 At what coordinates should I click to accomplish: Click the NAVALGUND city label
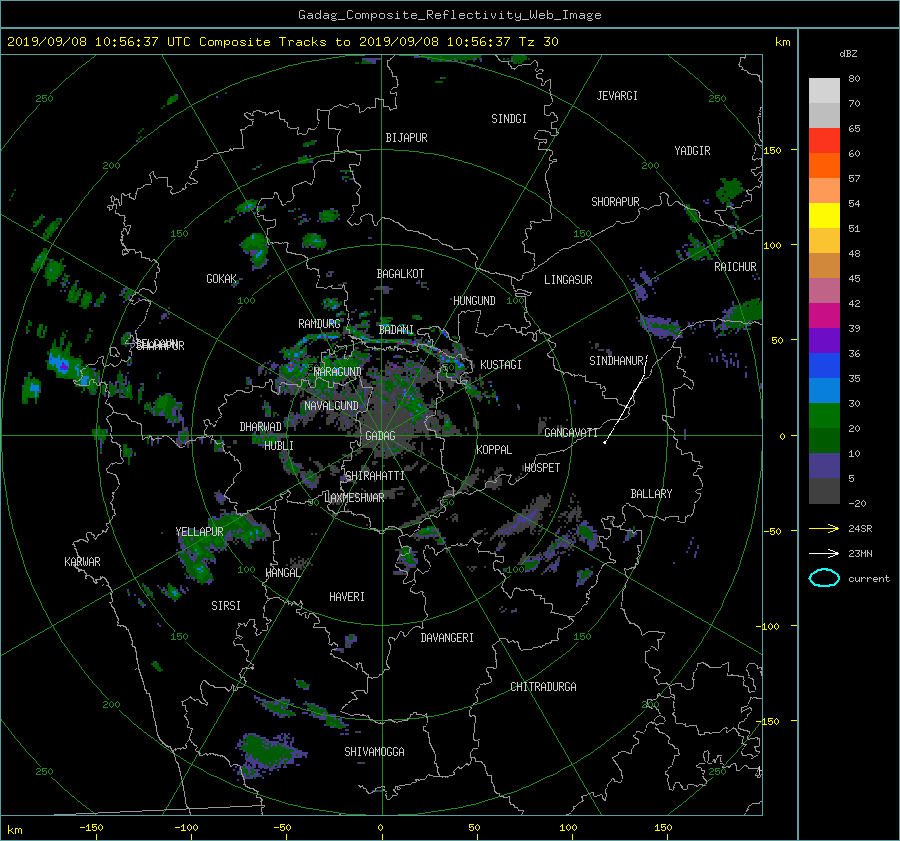click(331, 406)
